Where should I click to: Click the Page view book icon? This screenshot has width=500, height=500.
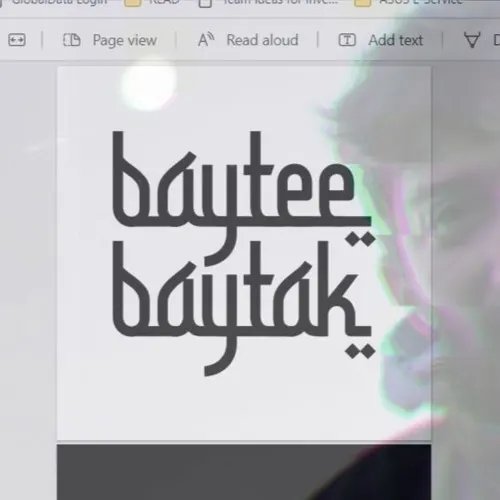click(x=72, y=40)
